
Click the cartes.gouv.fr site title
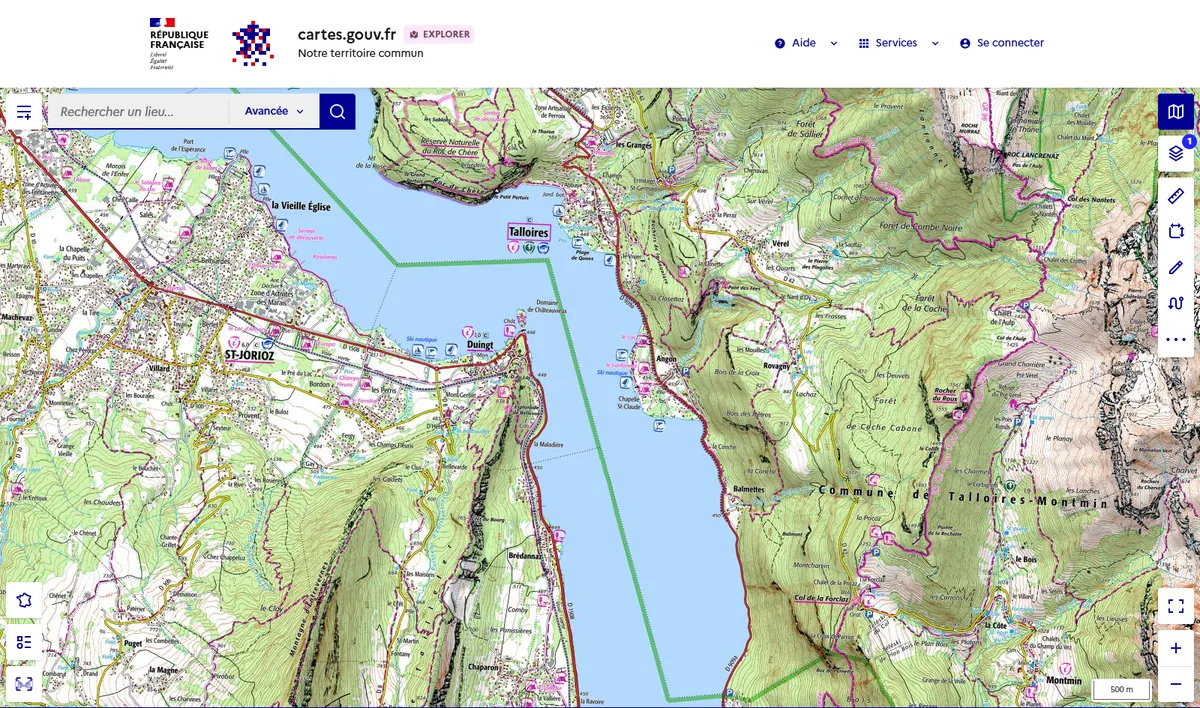click(347, 34)
